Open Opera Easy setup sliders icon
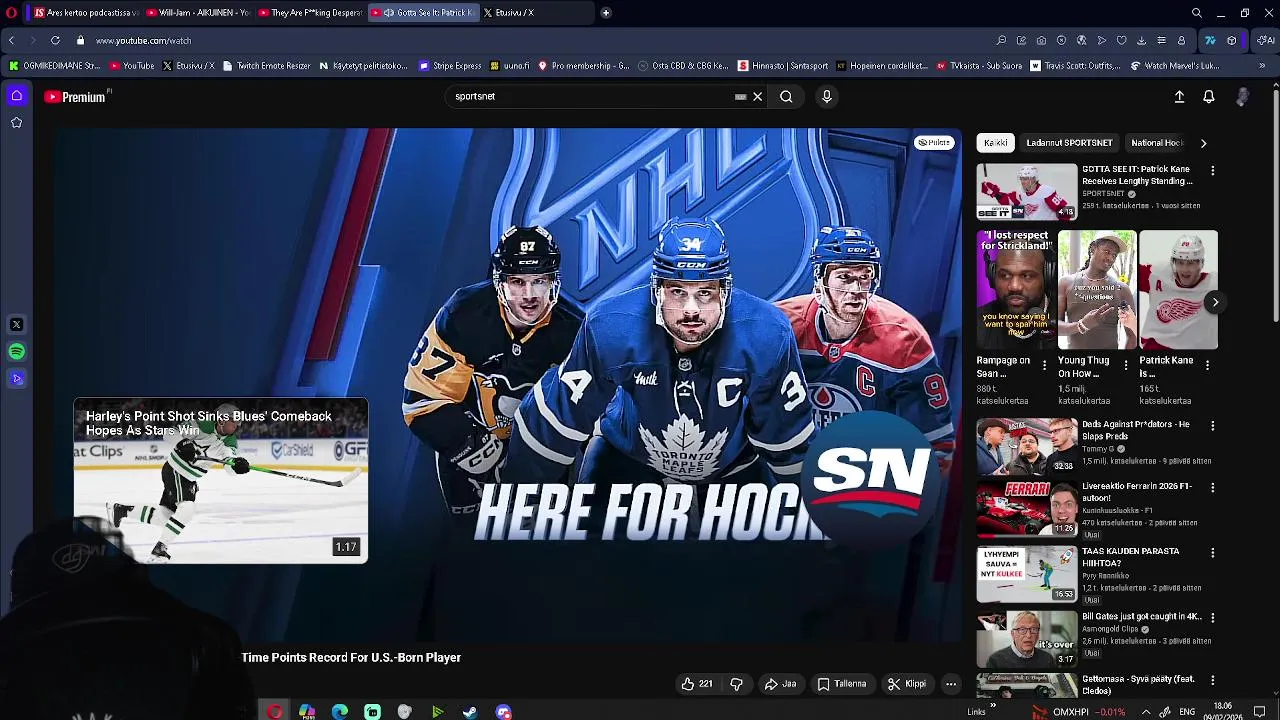The height and width of the screenshot is (720, 1280). [1161, 41]
